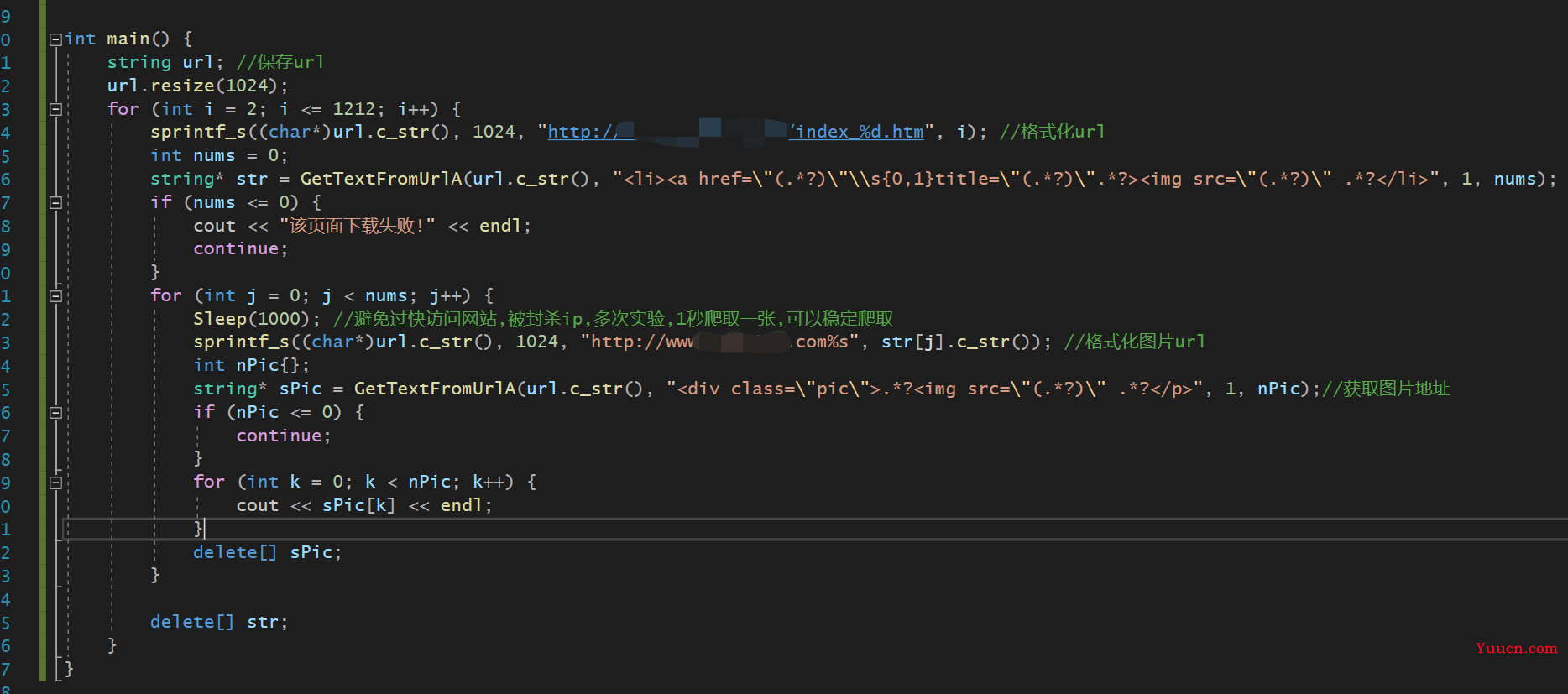Collapse the for loop over j < nums

click(x=55, y=295)
